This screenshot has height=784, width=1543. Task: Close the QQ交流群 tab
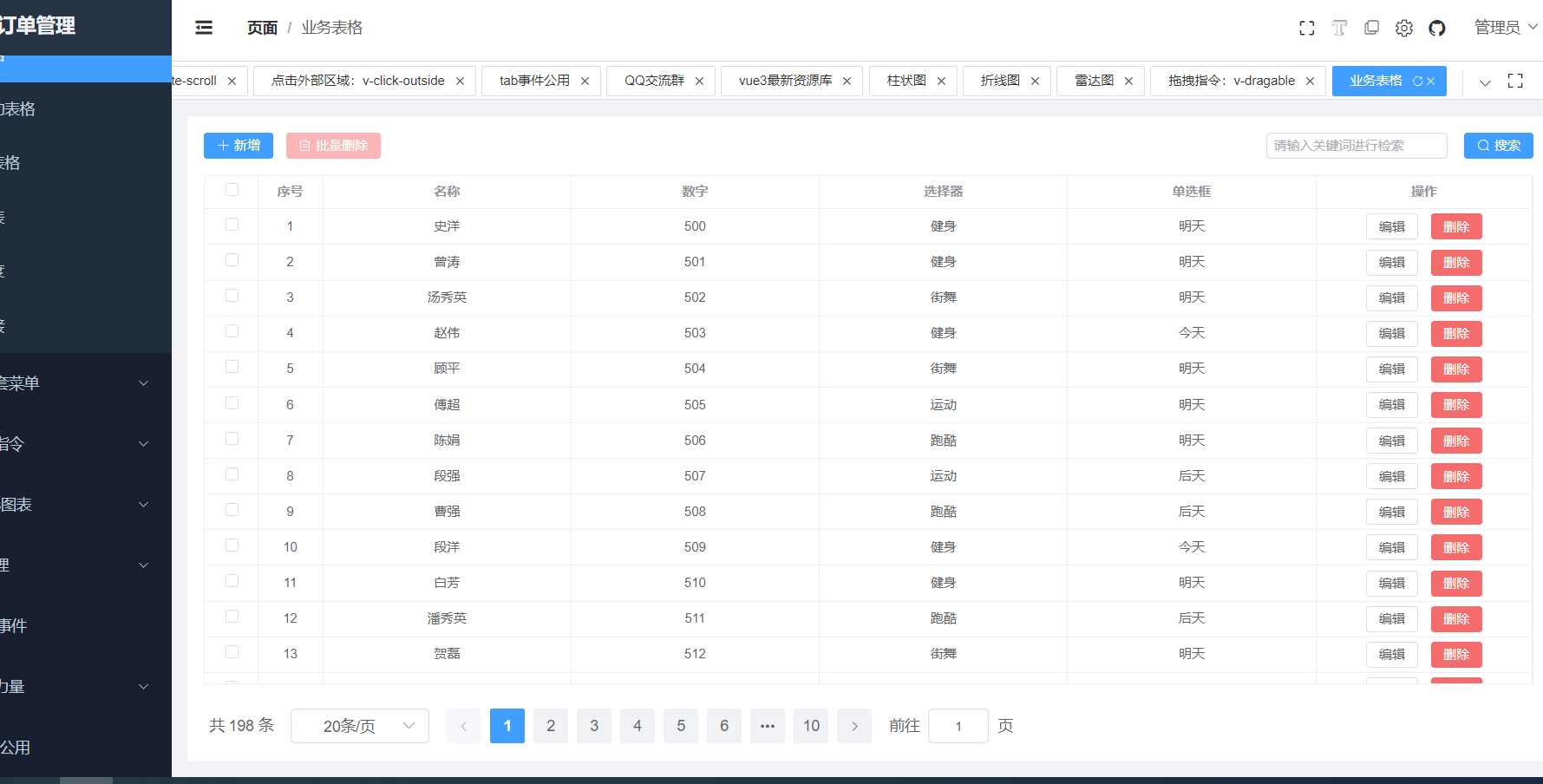point(699,81)
